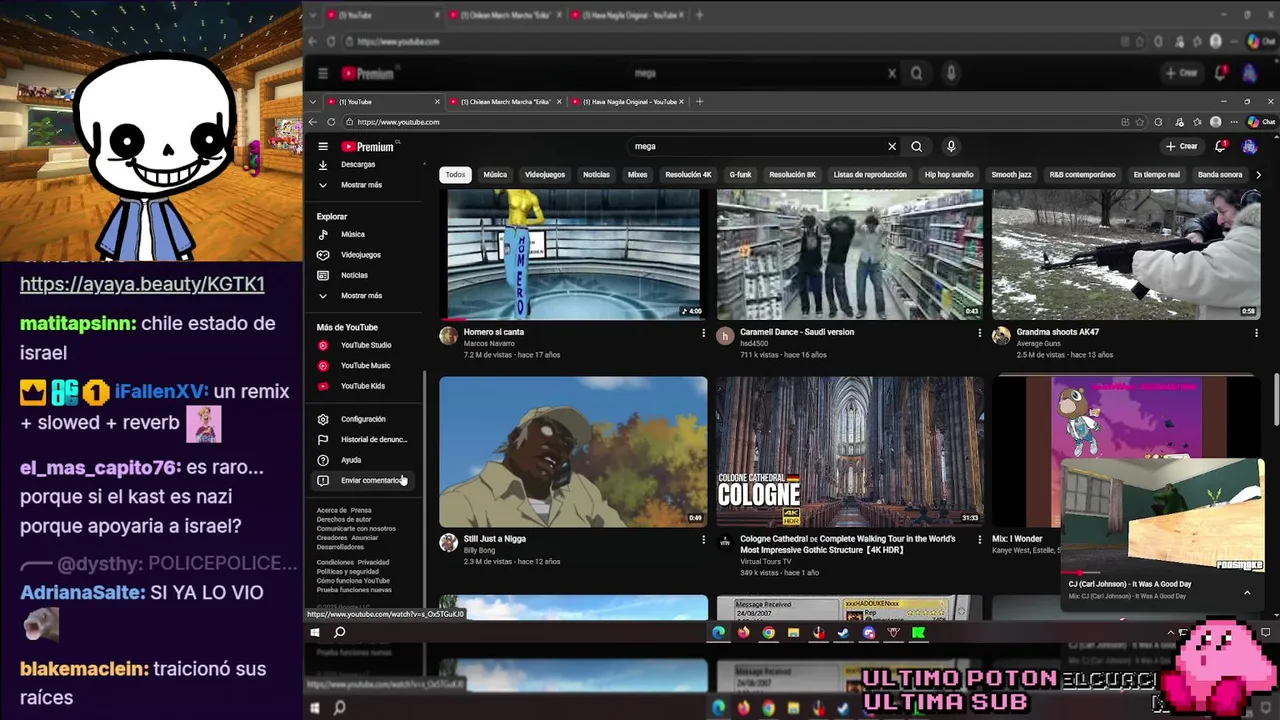Add page to favorites star, front window
This screenshot has width=1280, height=720.
click(1140, 122)
